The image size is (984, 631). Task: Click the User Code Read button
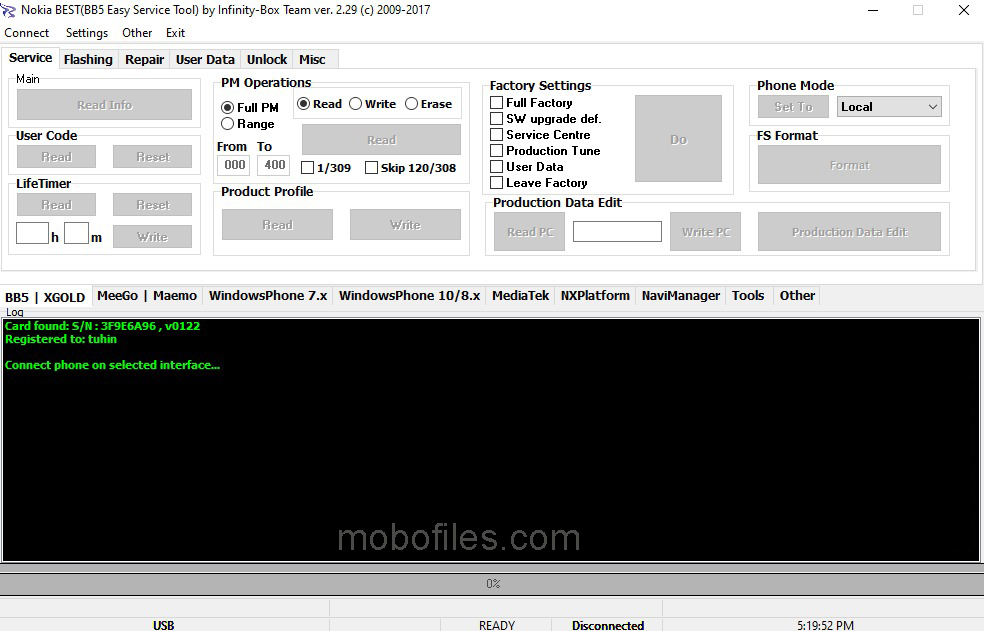(56, 157)
